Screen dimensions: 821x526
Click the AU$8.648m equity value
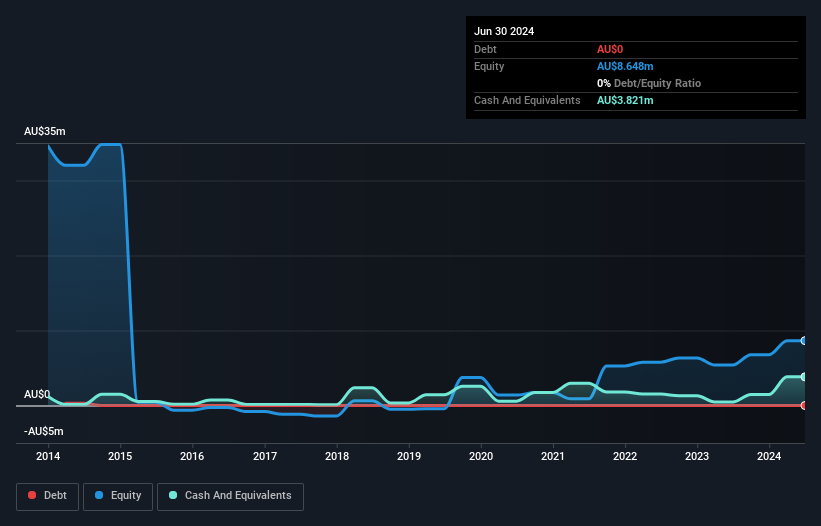pos(625,66)
